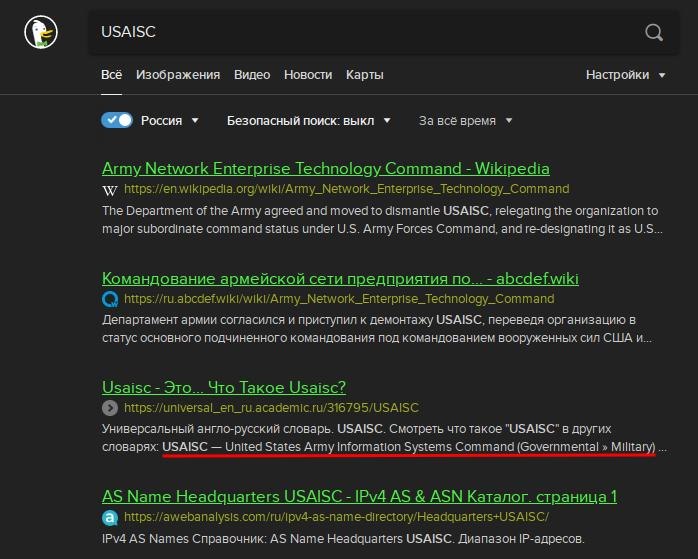Click the academic.ru grey arrow favicon
The height and width of the screenshot is (559, 698).
110,408
